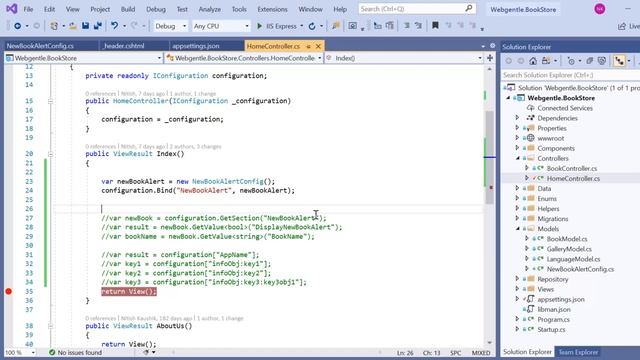The height and width of the screenshot is (360, 640).
Task: Click Show All Files icon in Solution Explorer
Action: click(602, 61)
